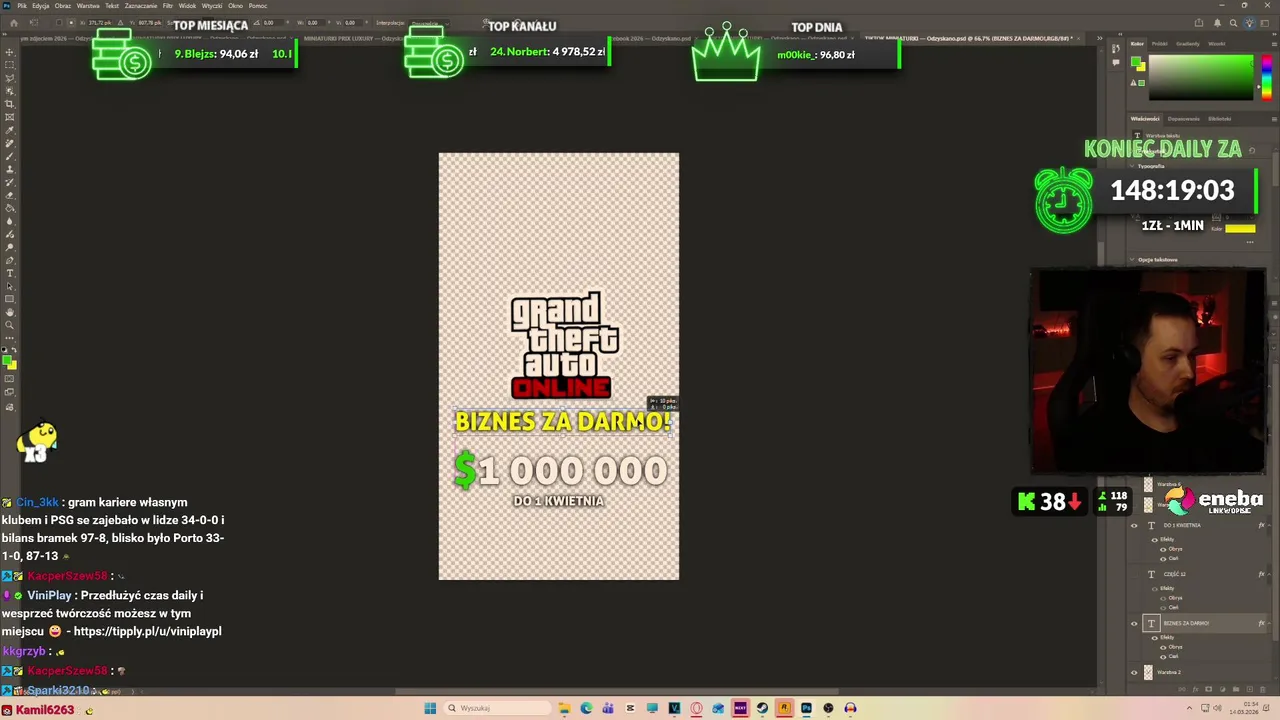Toggle Efekty visibility of BIZNES ZA DARMO! layer
Viewport: 1280px width, 720px height.
1154,638
